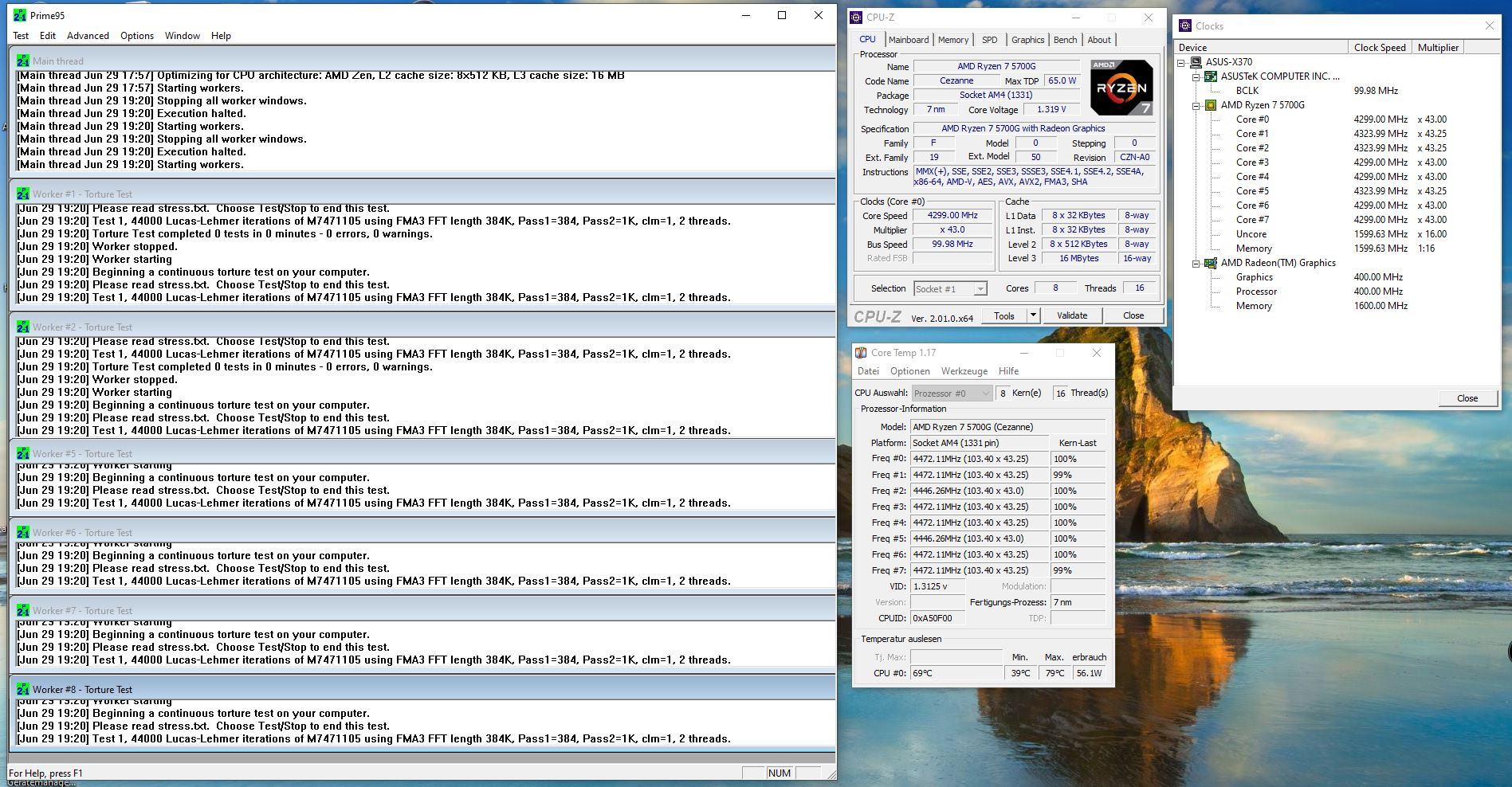1512x787 pixels.
Task: Open the Werkzeuge menu in Core Temp
Action: [x=964, y=371]
